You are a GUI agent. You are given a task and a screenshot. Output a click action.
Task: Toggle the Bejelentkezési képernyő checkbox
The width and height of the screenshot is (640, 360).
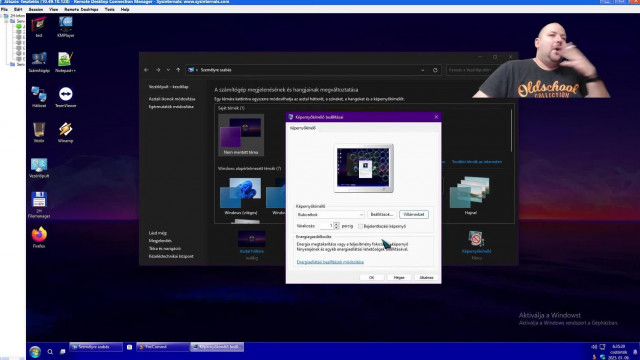pyautogui.click(x=360, y=226)
